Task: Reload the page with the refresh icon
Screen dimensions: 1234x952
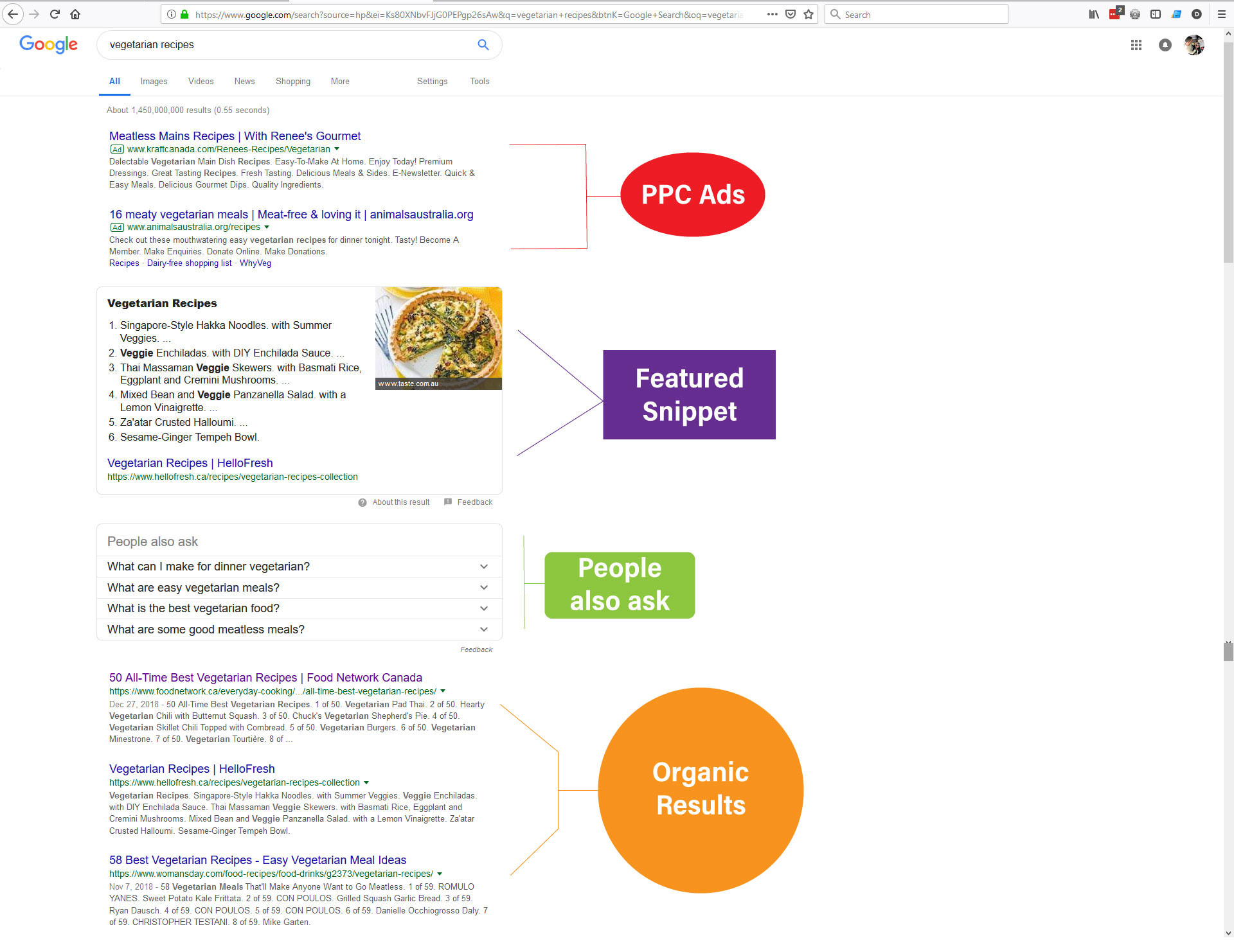Action: (x=55, y=14)
